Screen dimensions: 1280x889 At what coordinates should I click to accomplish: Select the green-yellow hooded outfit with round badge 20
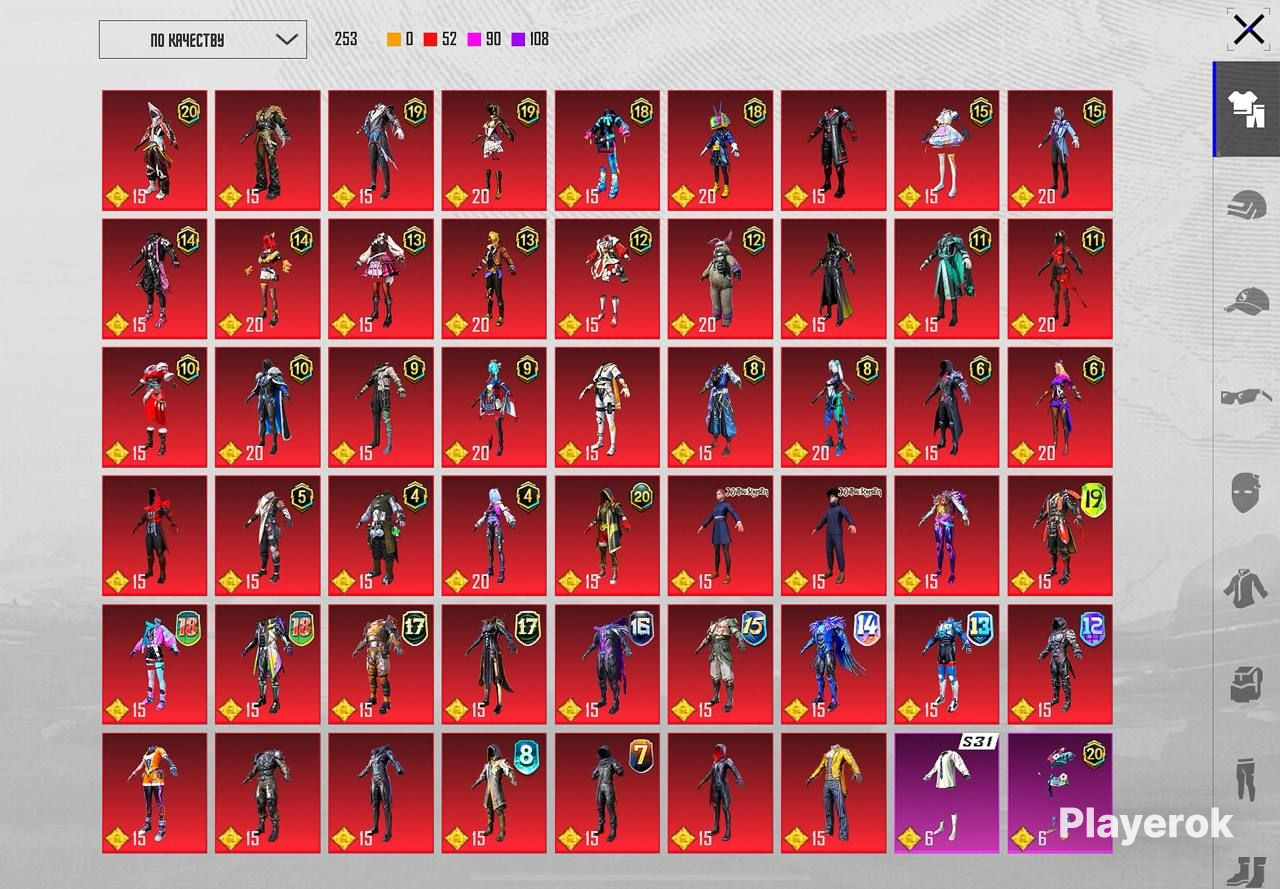point(608,536)
